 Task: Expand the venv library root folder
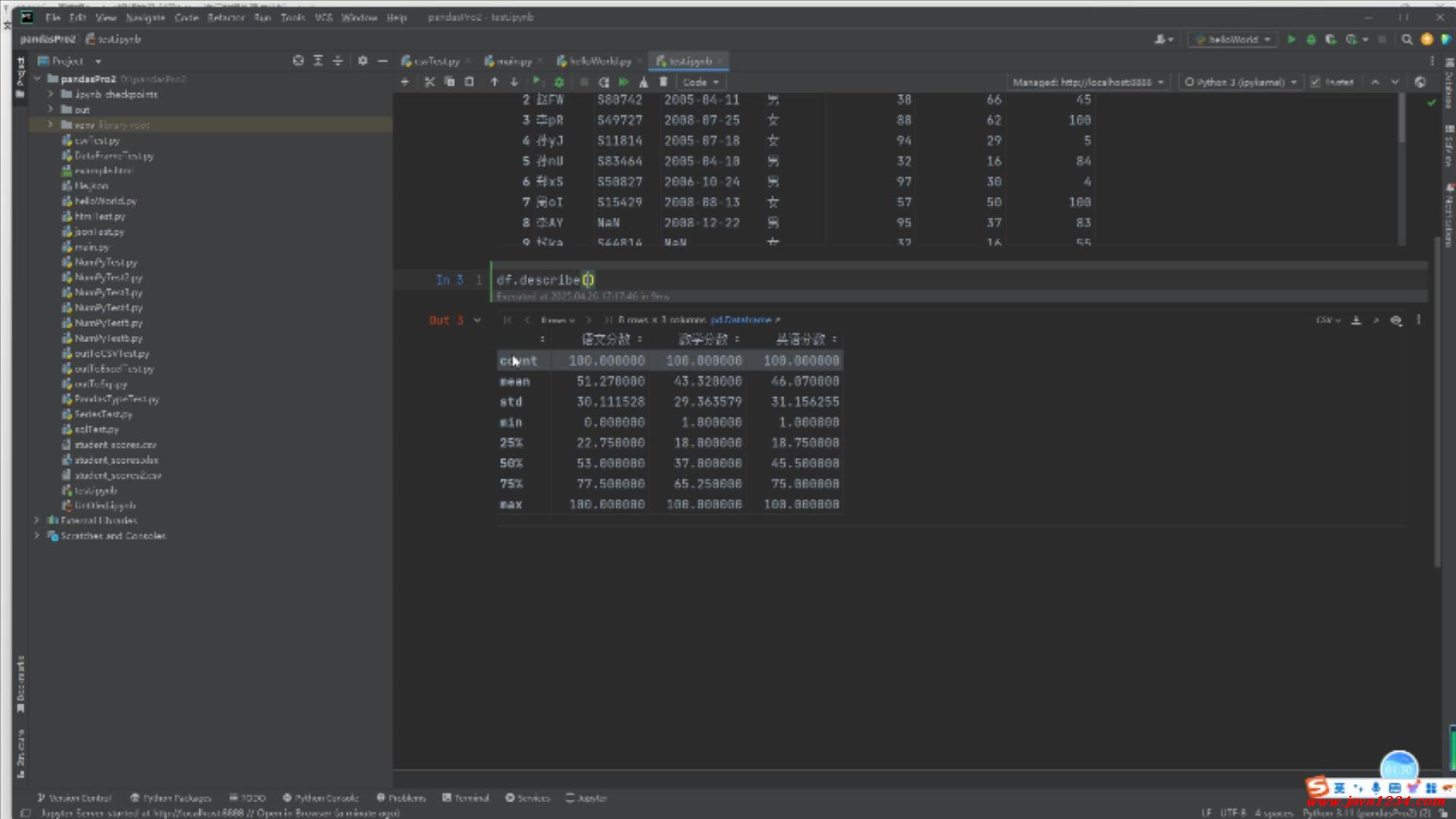(51, 124)
